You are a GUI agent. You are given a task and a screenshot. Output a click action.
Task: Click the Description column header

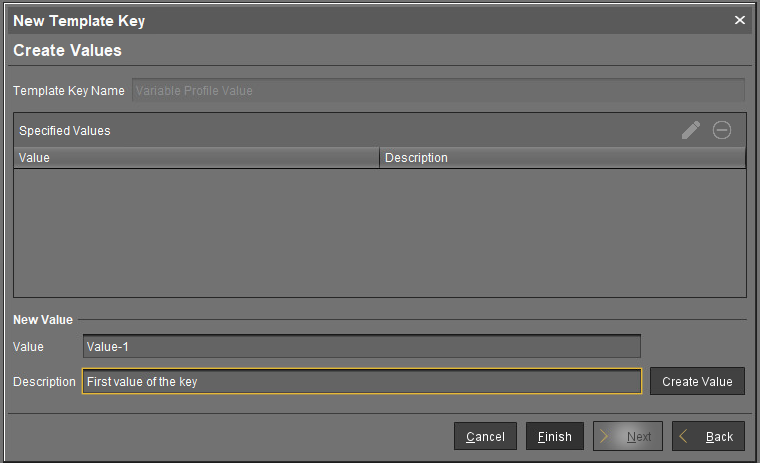pos(562,158)
